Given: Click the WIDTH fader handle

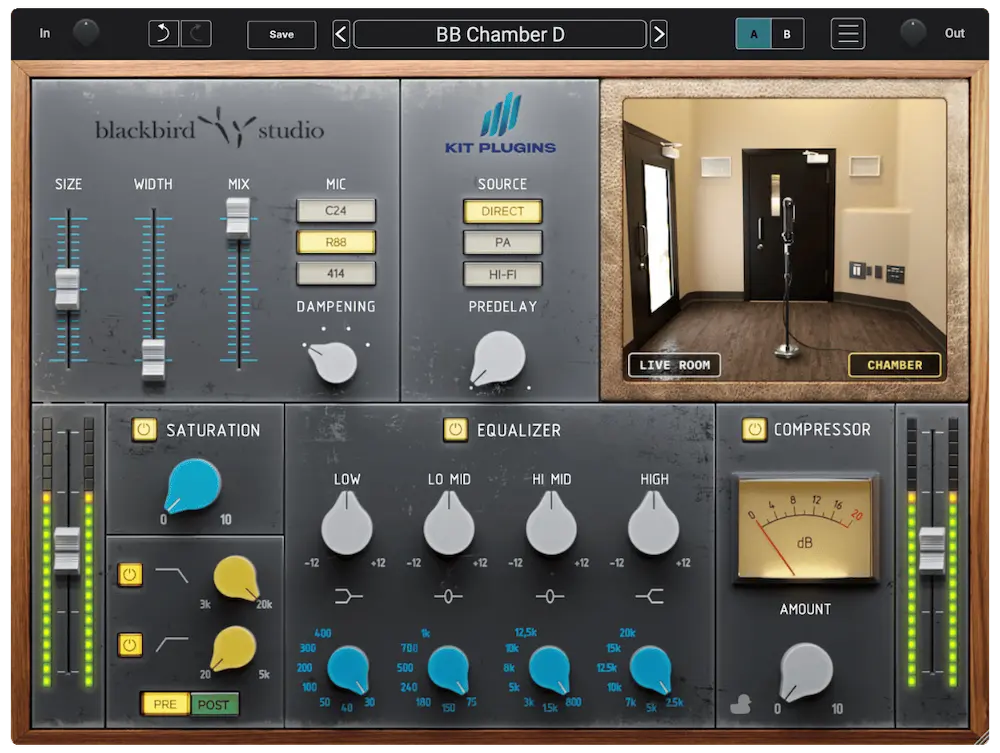Looking at the screenshot, I should 153,360.
